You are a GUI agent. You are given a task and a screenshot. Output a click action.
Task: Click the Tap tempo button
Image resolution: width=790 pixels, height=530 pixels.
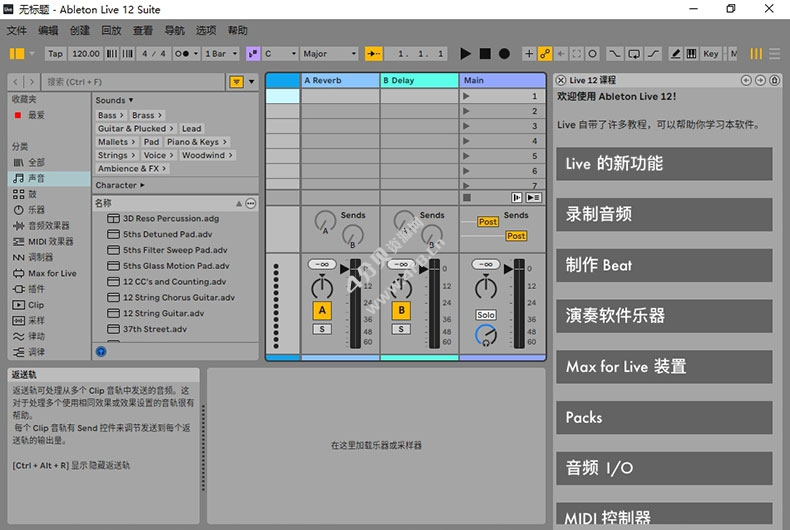(55, 54)
